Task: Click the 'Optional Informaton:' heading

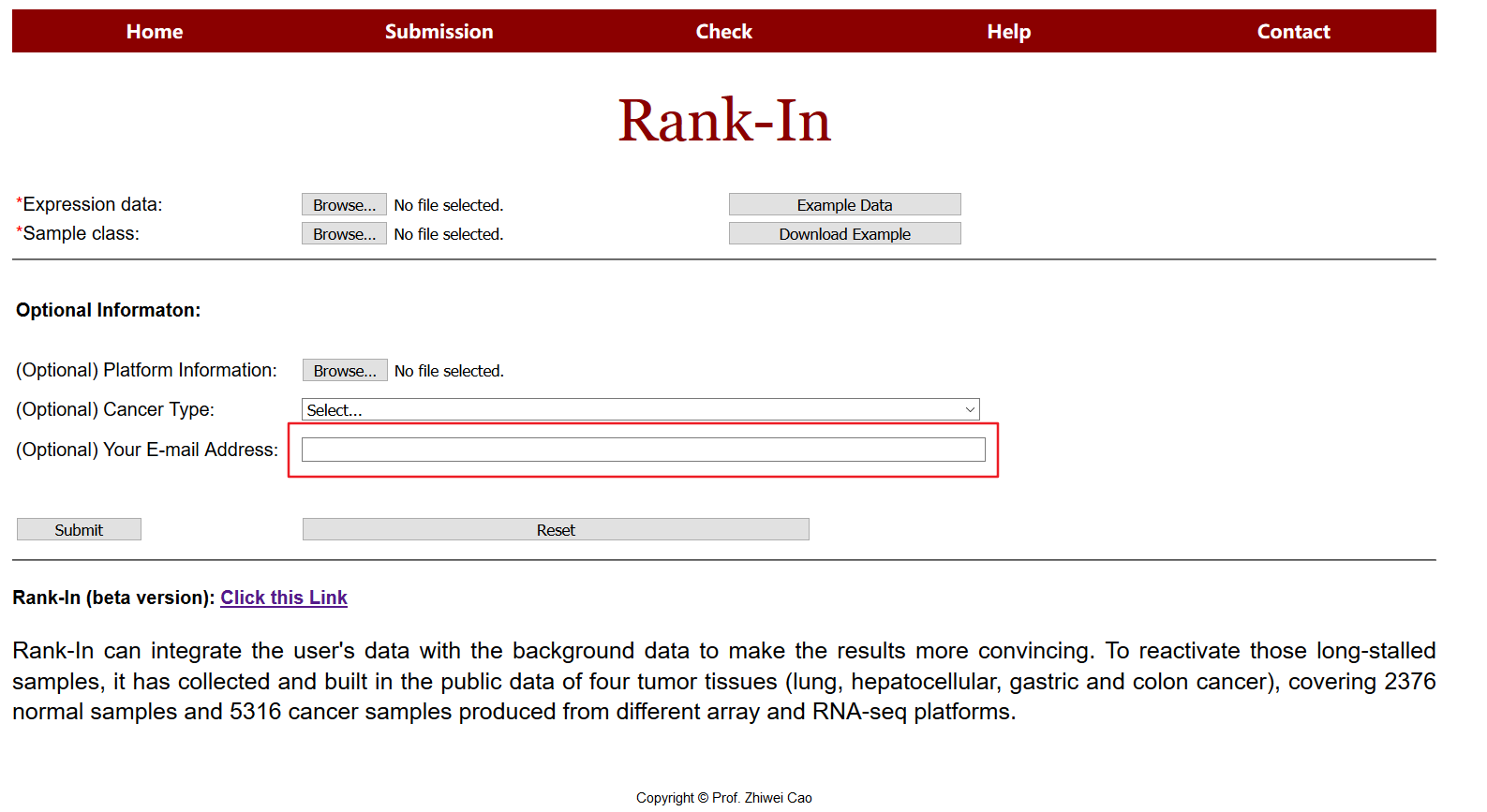Action: (108, 310)
